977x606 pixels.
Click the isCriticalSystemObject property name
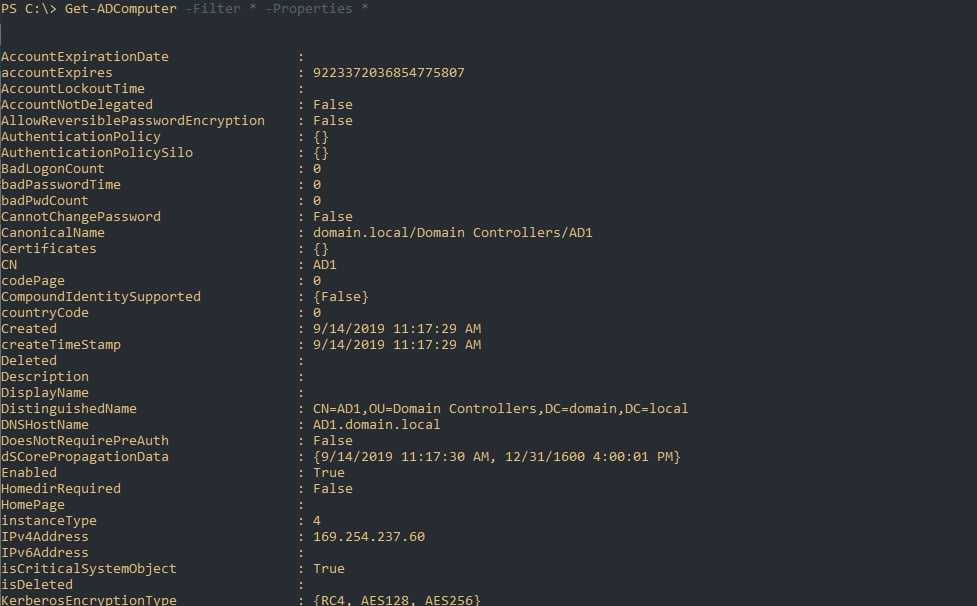(89, 569)
